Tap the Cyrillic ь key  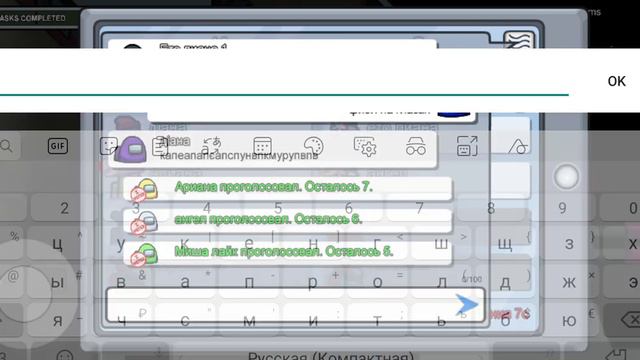tap(441, 321)
